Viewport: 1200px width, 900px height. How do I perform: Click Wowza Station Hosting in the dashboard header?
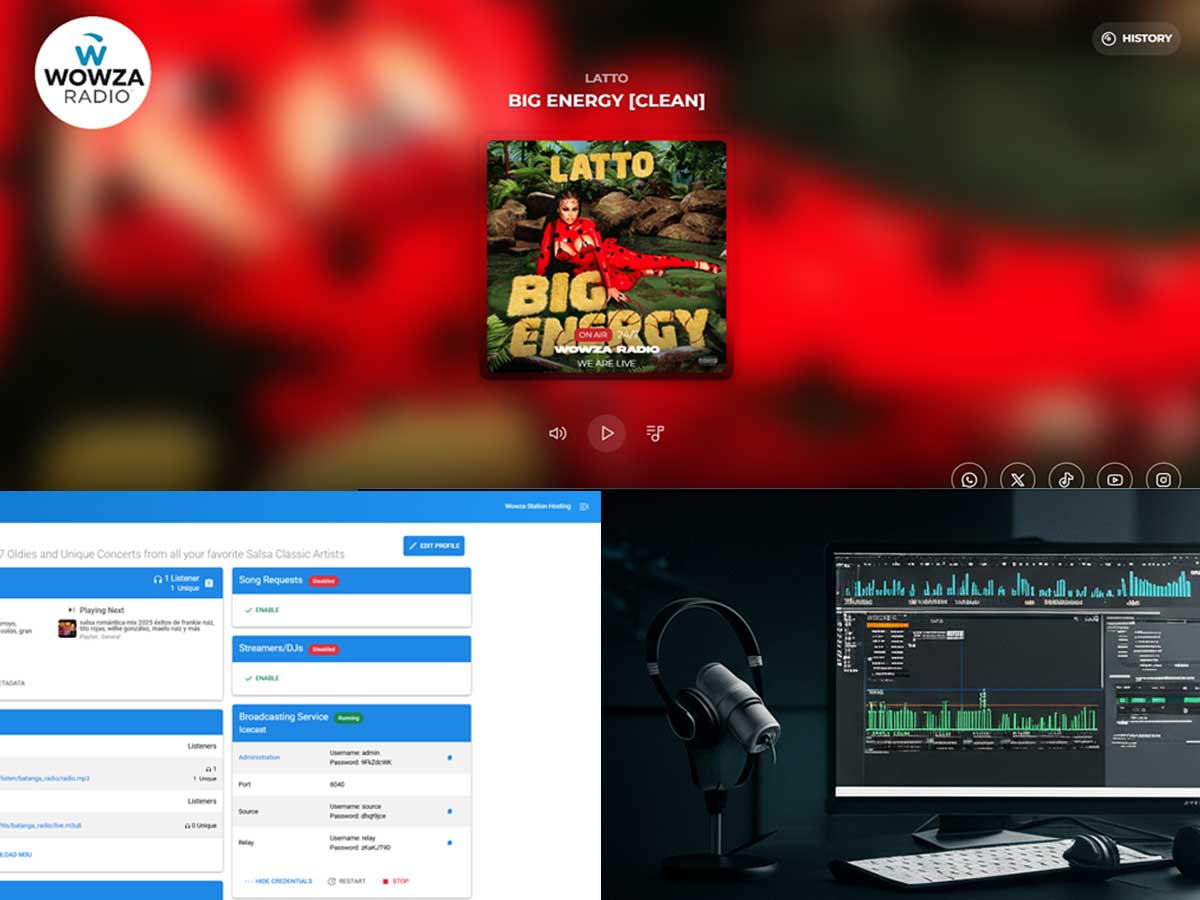[538, 506]
